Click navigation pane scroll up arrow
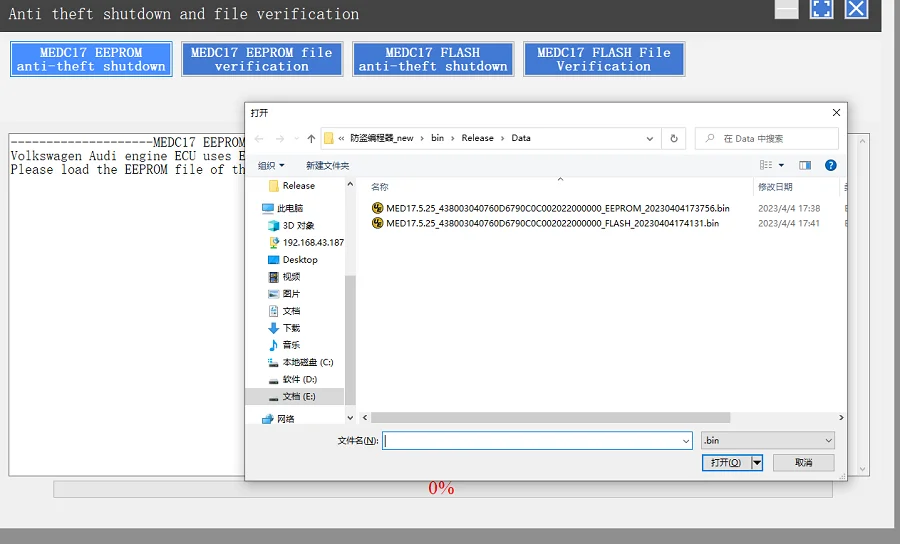Image resolution: width=900 pixels, height=544 pixels. click(x=350, y=184)
